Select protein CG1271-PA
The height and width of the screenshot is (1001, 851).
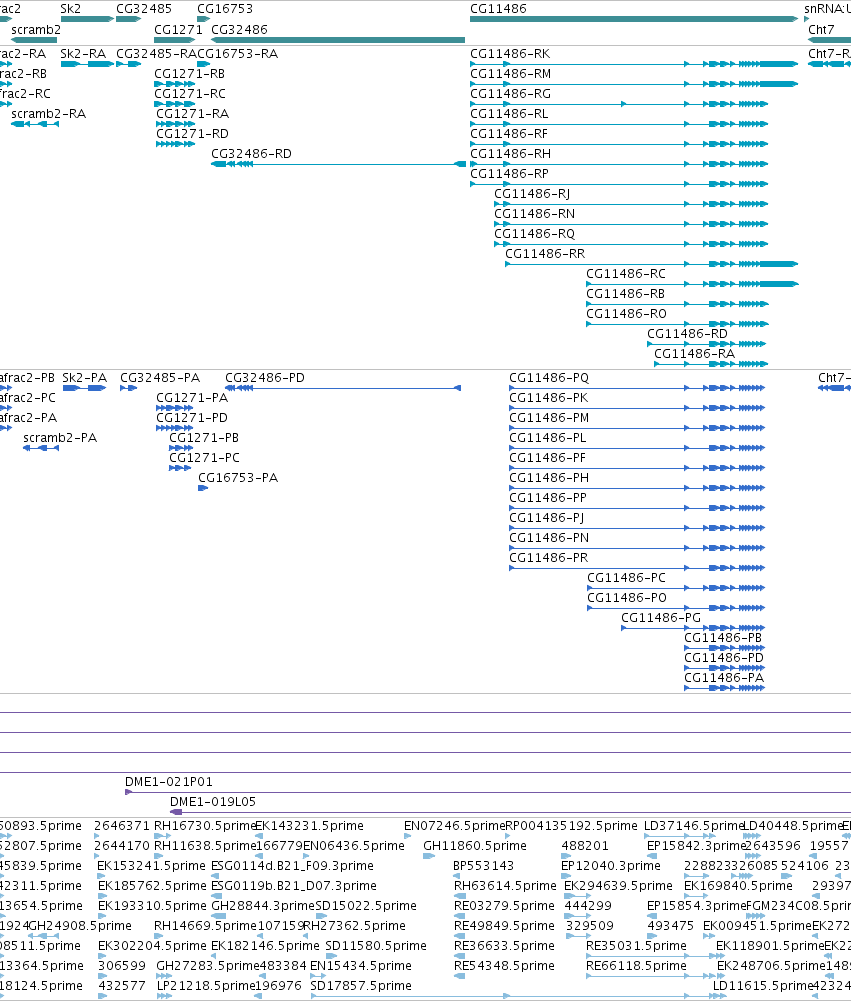pos(192,398)
